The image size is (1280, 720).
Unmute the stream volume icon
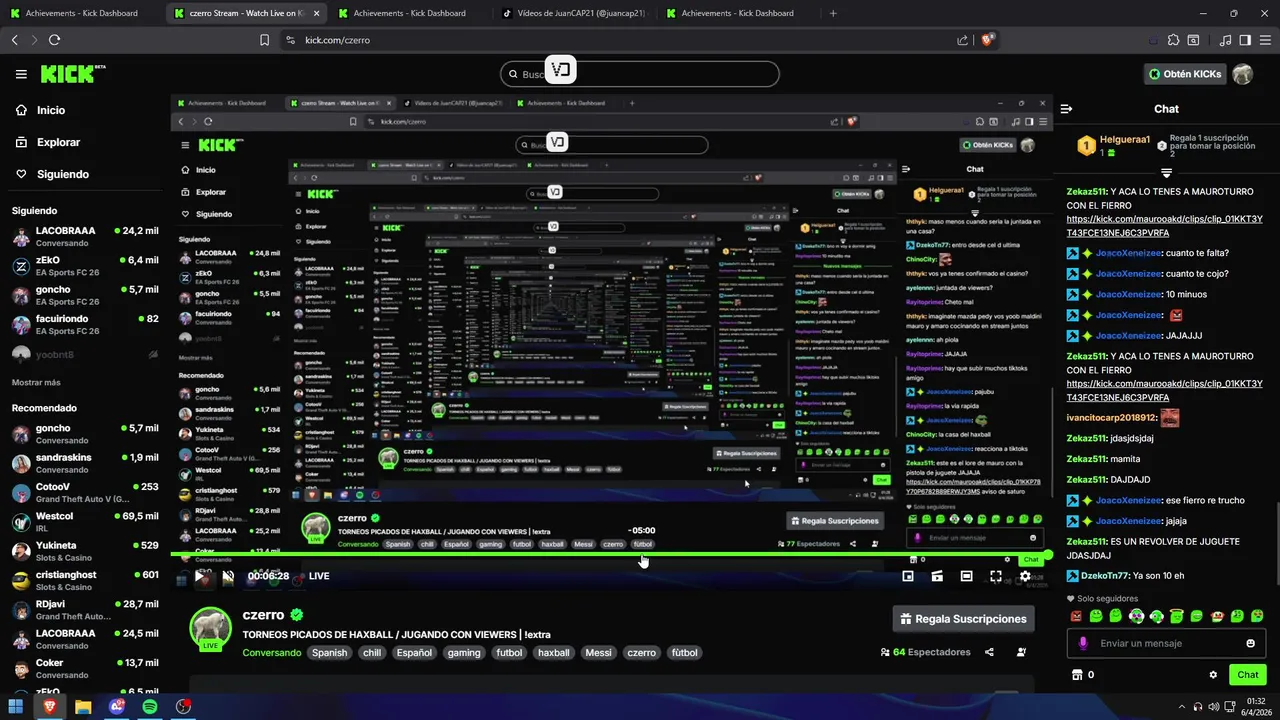(228, 576)
